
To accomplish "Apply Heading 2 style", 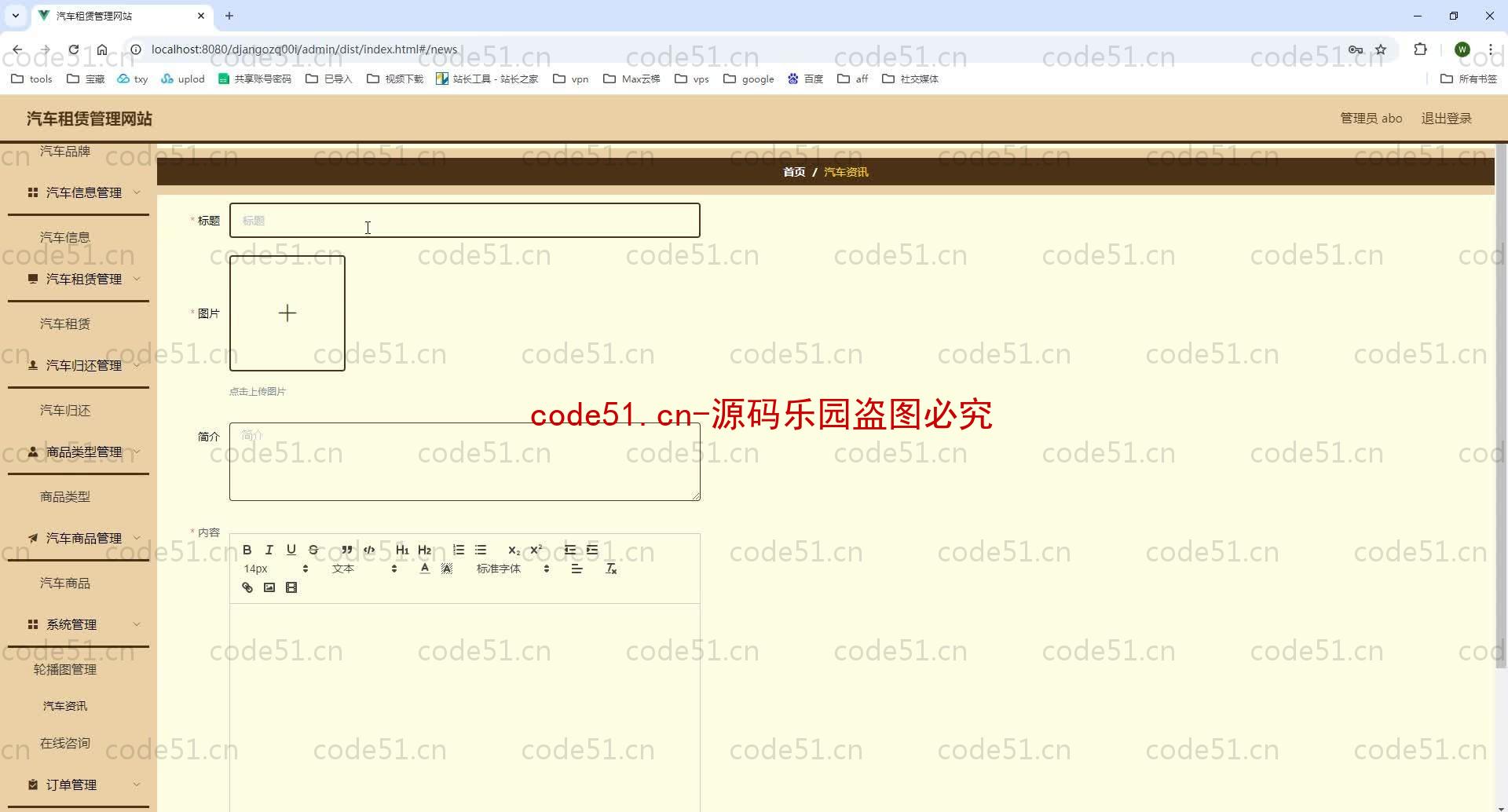I will [425, 550].
